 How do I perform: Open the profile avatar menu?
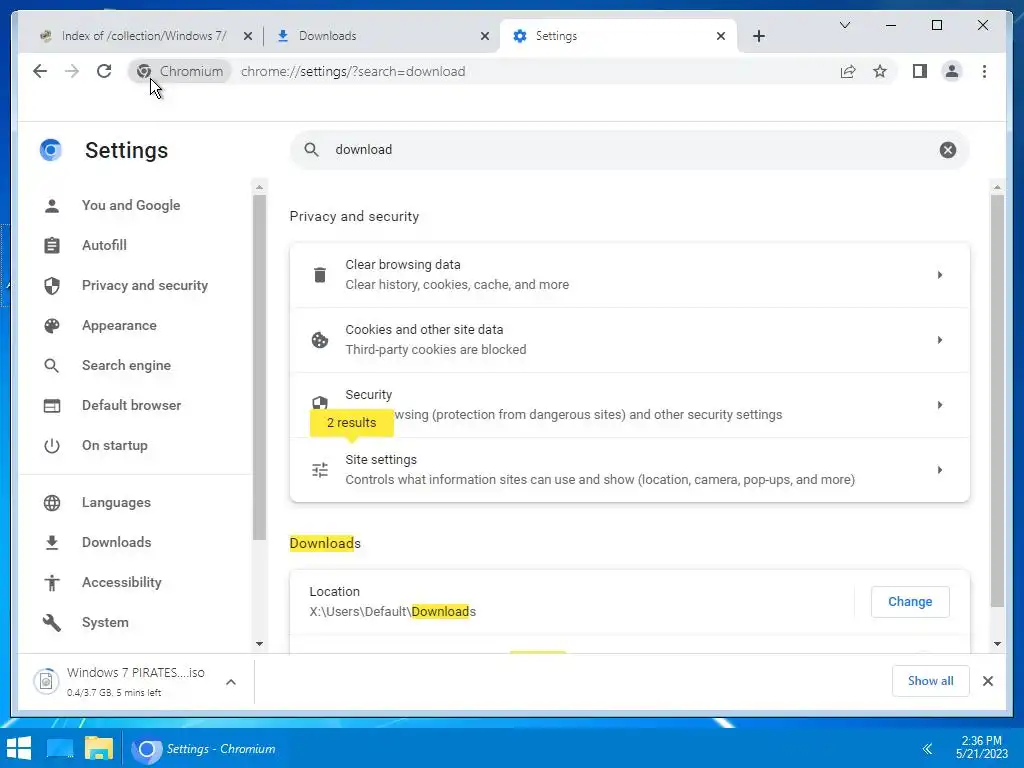[952, 71]
